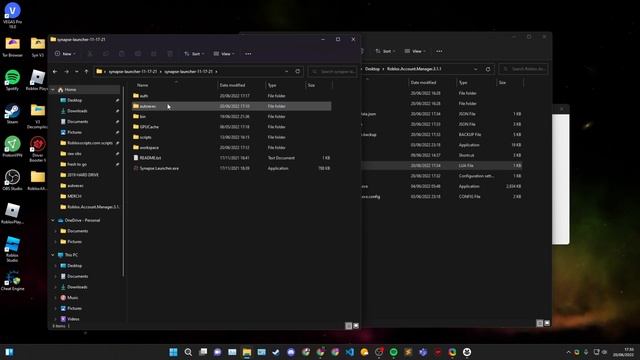Image resolution: width=640 pixels, height=360 pixels.
Task: Open the Windows Start menu on taskbar
Action: click(x=173, y=352)
